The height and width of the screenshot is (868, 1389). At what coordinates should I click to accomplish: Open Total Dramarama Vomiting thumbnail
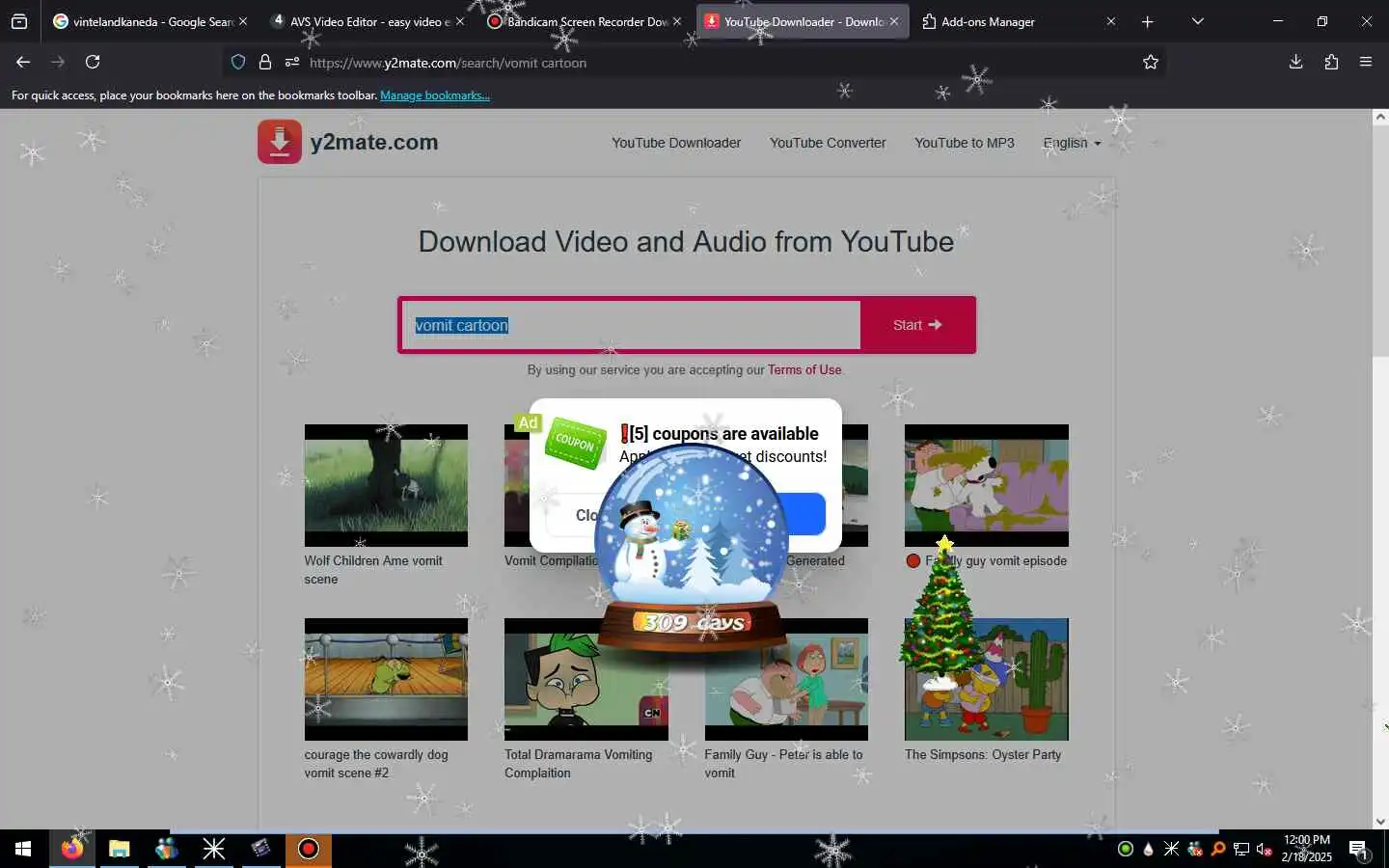(x=586, y=680)
